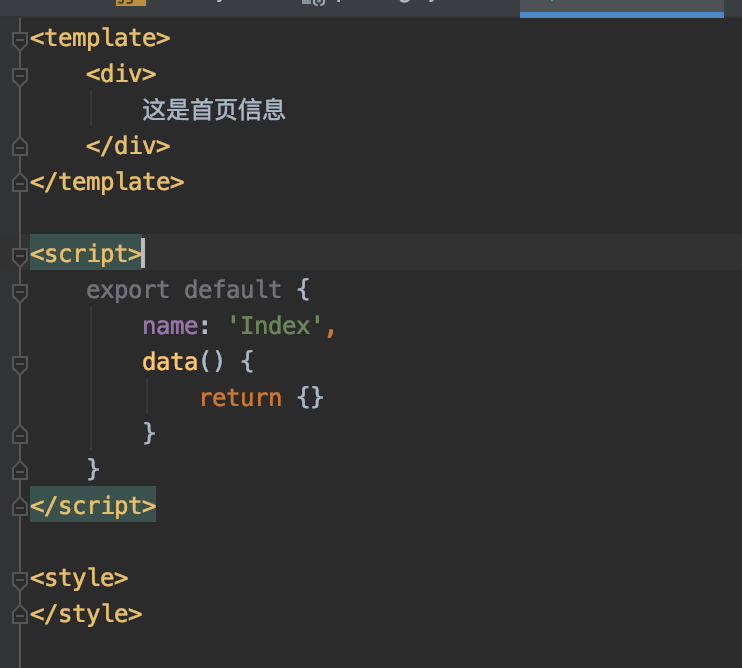Click the Chinese text 这是首页信息
This screenshot has width=742, height=668.
click(214, 110)
